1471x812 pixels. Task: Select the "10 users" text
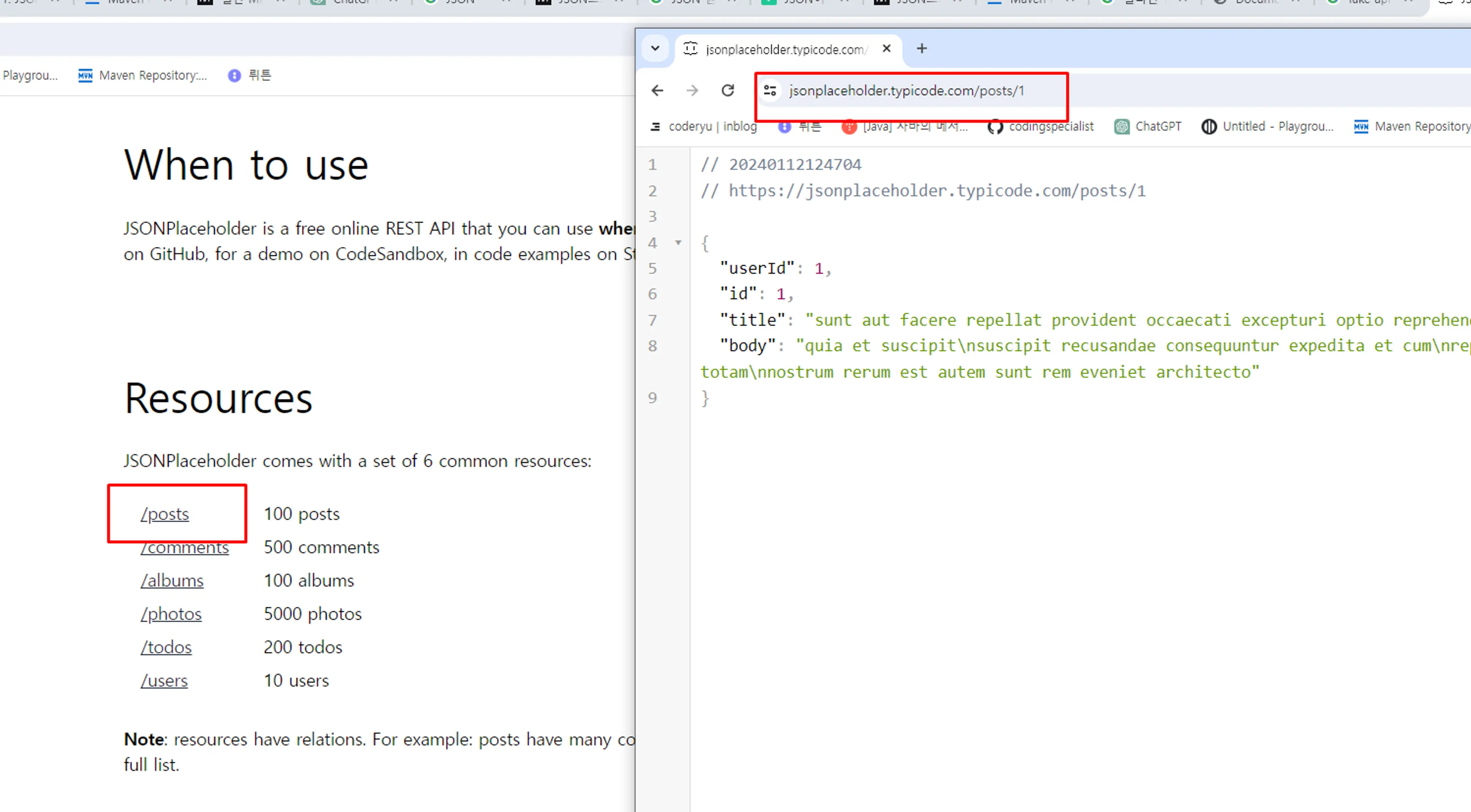(296, 680)
